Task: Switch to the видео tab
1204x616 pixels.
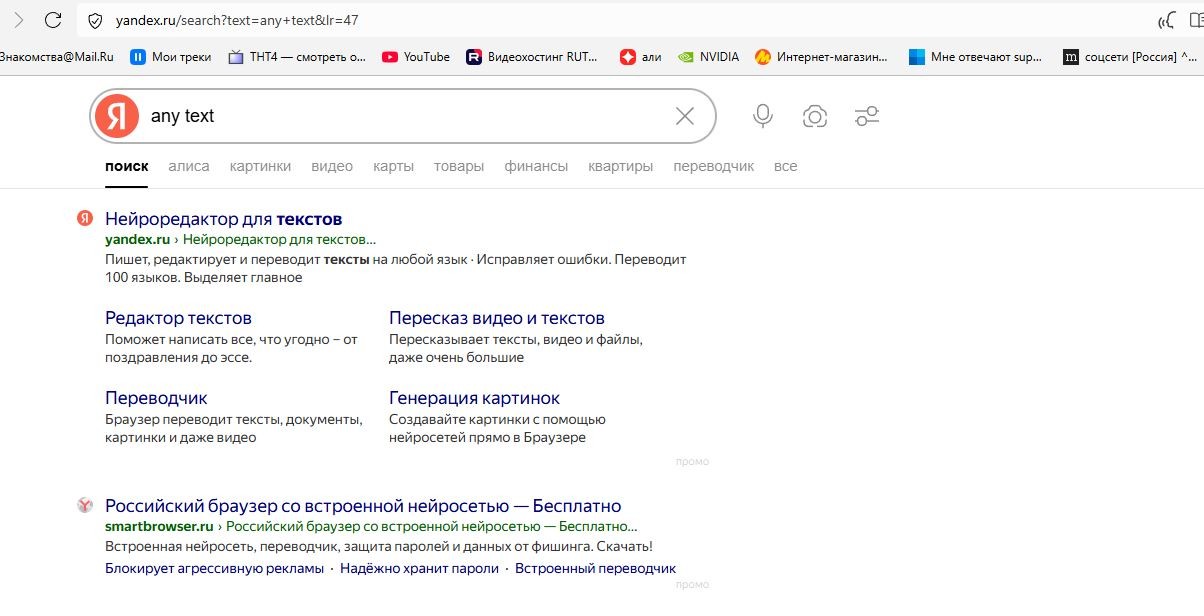Action: click(332, 166)
